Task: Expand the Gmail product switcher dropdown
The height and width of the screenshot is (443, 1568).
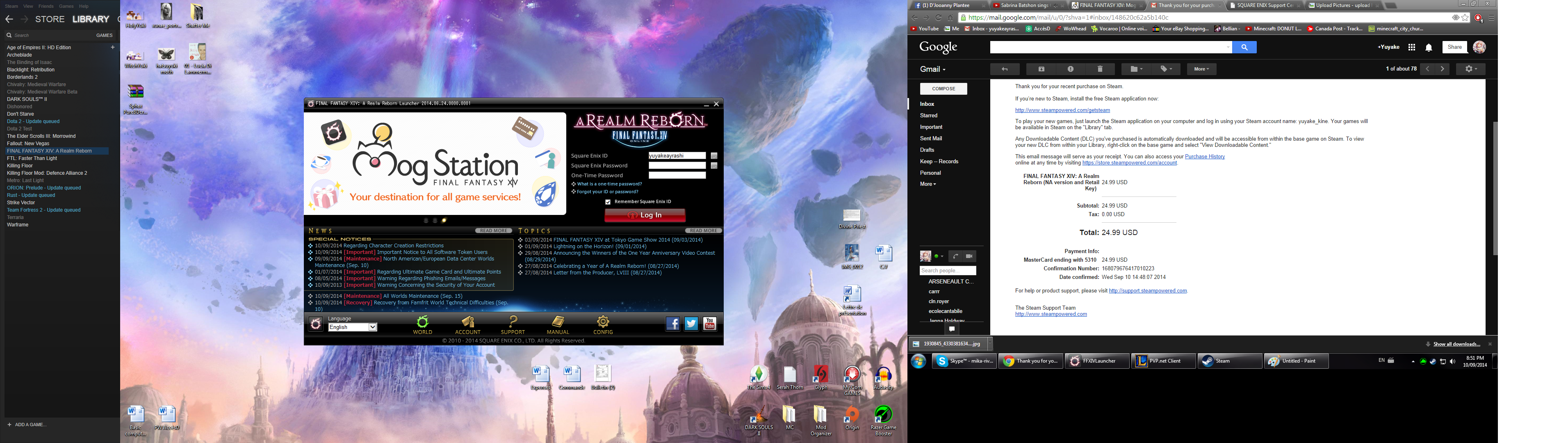Action: coord(932,69)
